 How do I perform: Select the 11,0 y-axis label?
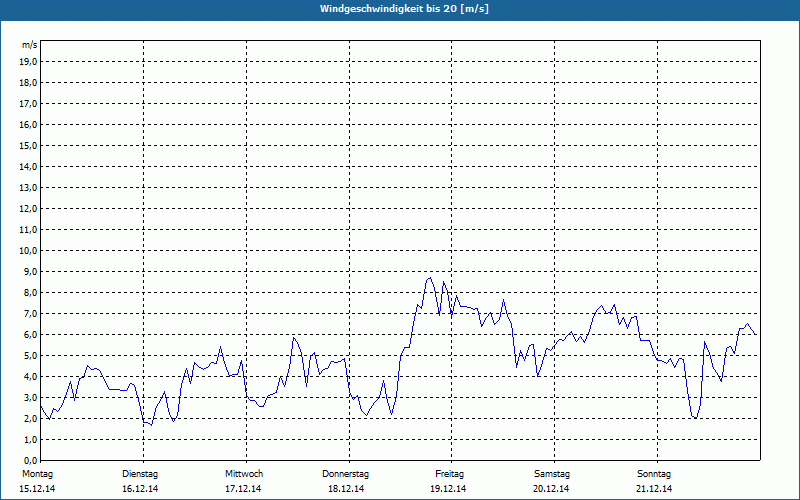pyautogui.click(x=28, y=230)
